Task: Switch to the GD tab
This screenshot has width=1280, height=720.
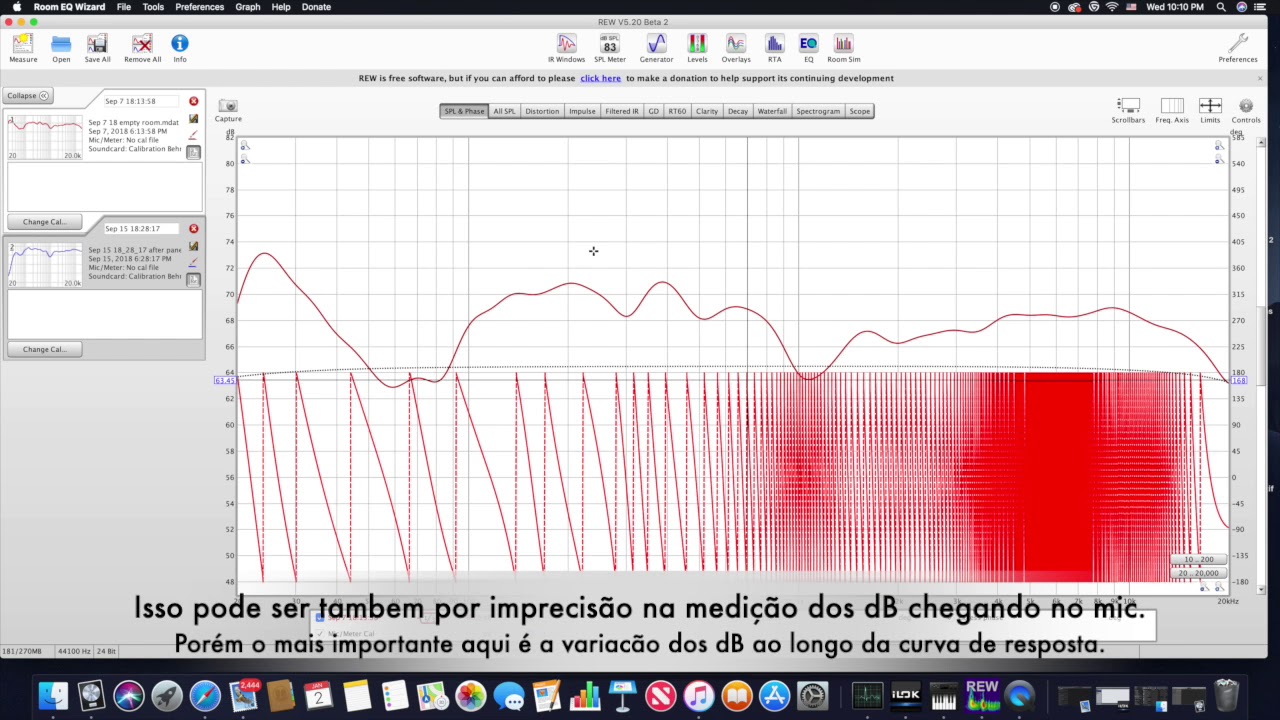Action: pyautogui.click(x=654, y=111)
